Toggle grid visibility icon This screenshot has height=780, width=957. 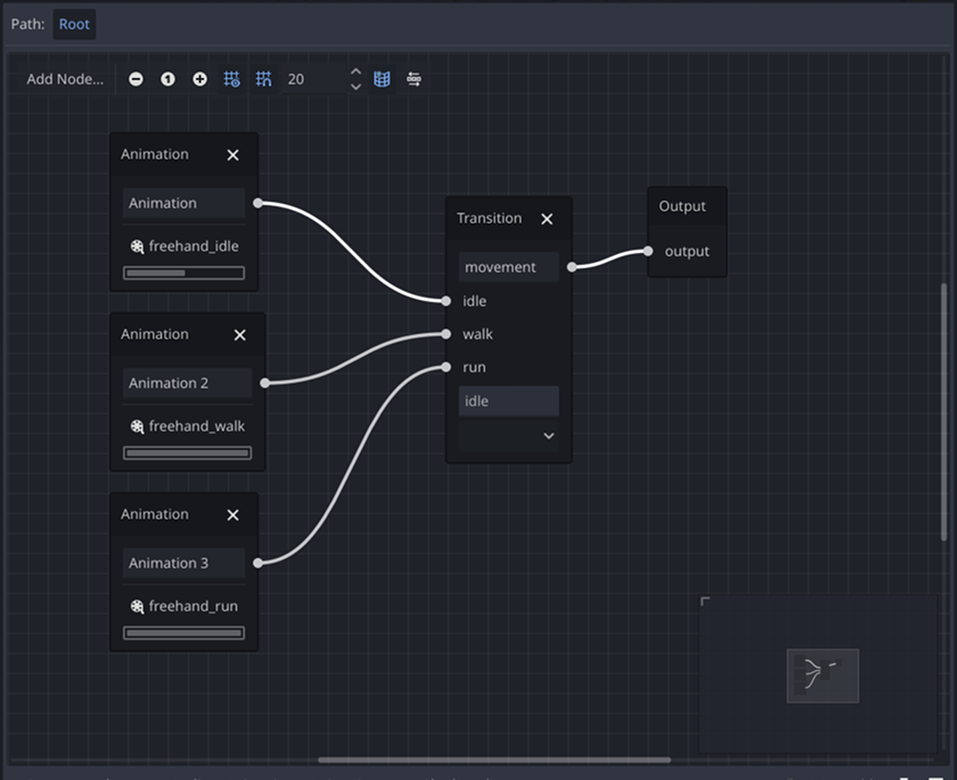pyautogui.click(x=232, y=79)
